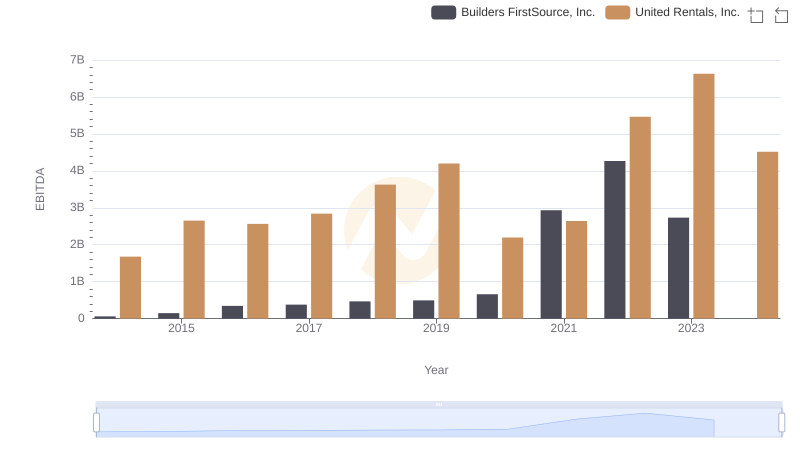Toggle Builders FirstSource, Inc. legend series
This screenshot has height=461, width=800.
(x=513, y=12)
